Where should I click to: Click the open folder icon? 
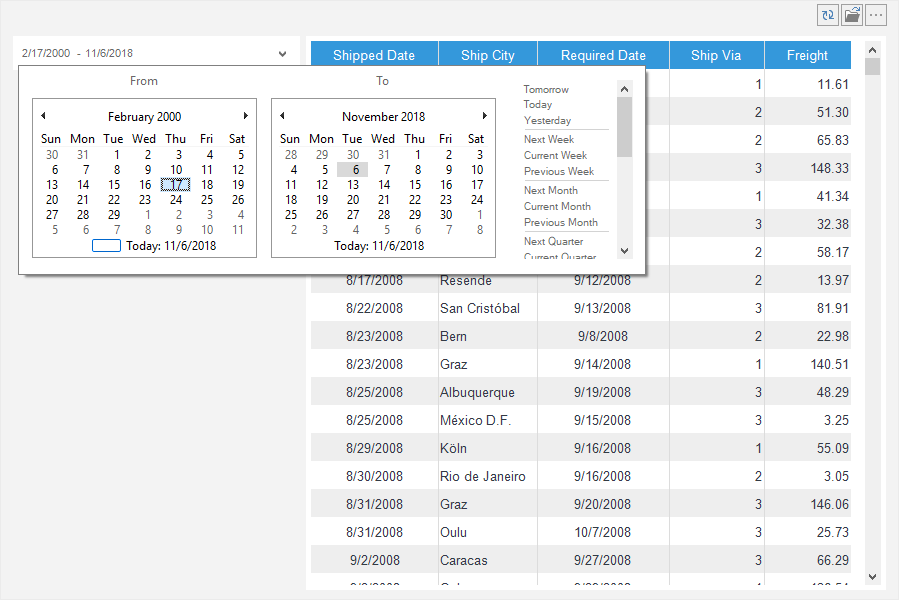852,15
